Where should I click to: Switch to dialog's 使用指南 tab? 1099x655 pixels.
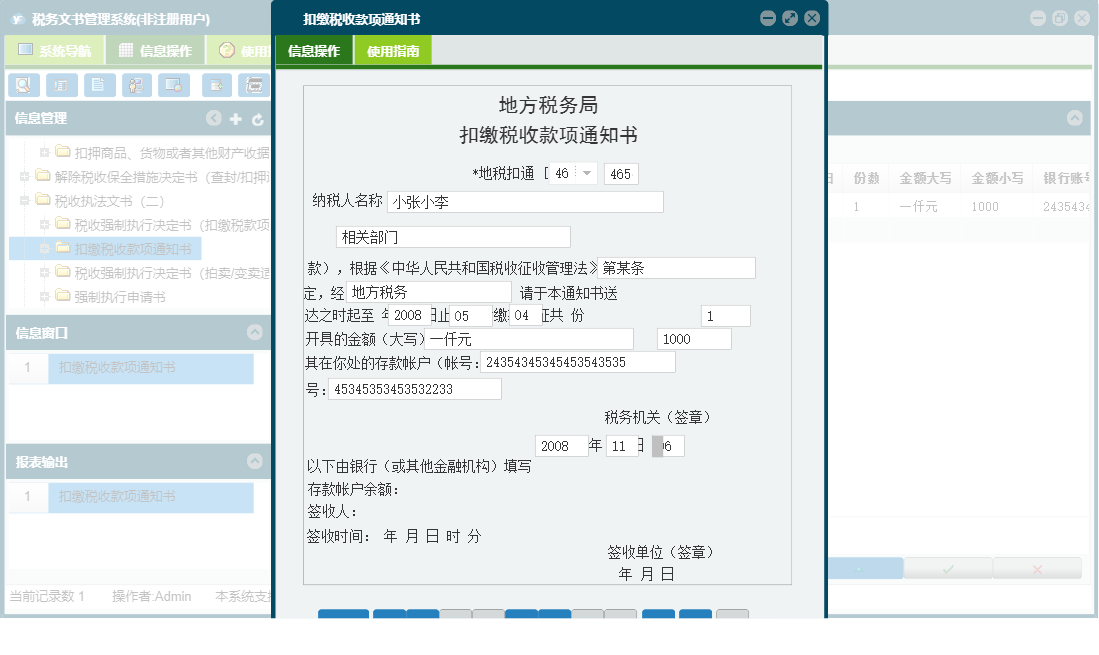click(x=393, y=50)
